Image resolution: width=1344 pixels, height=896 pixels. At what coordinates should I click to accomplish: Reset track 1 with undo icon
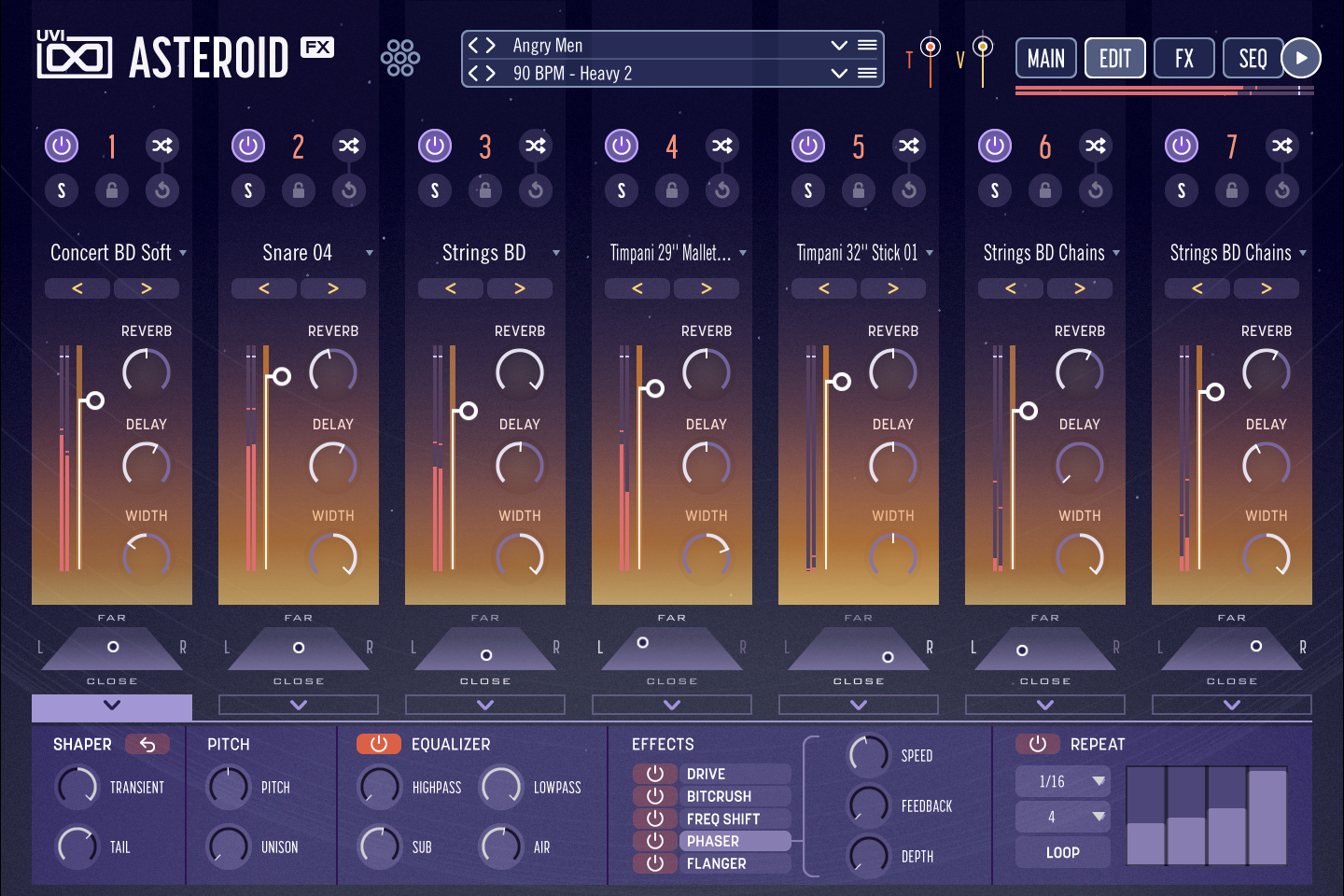162,190
